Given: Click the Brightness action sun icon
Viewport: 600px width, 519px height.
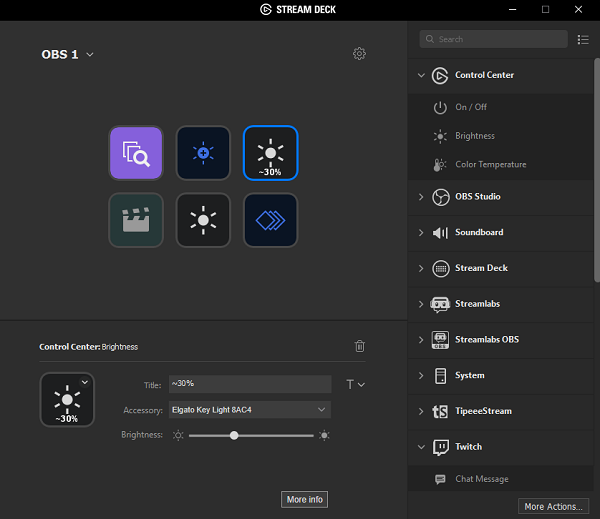Looking at the screenshot, I should 440,136.
